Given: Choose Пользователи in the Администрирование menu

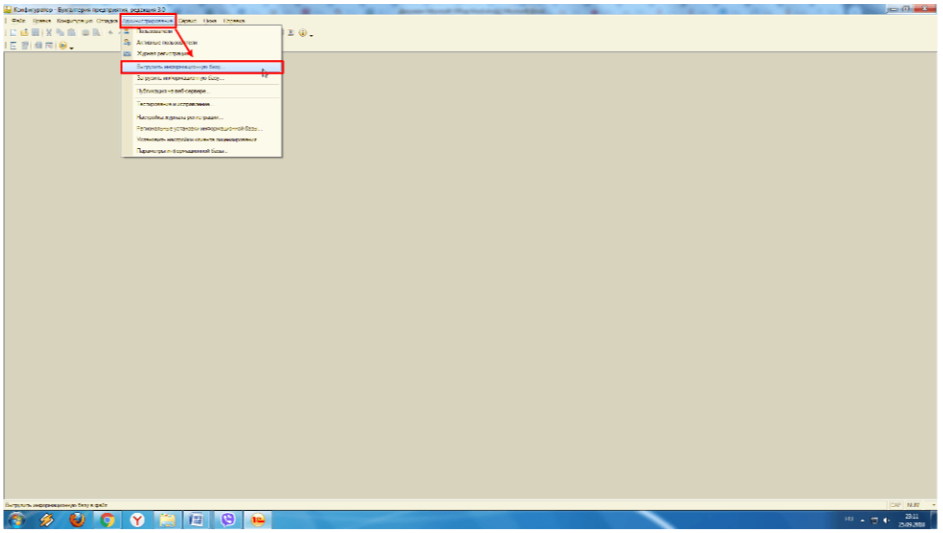Looking at the screenshot, I should [x=201, y=31].
